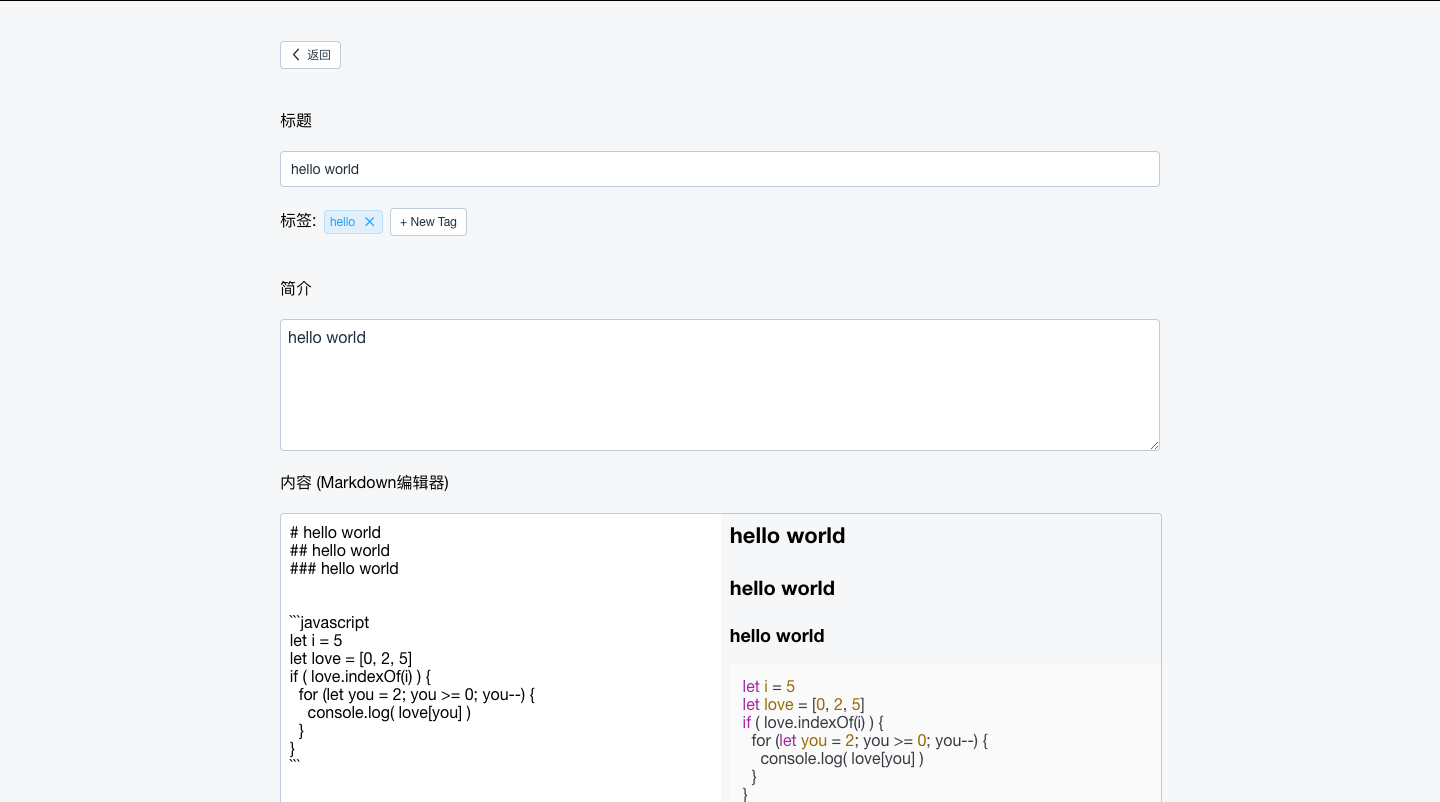Click the "## hello world" line in editor

coord(340,550)
